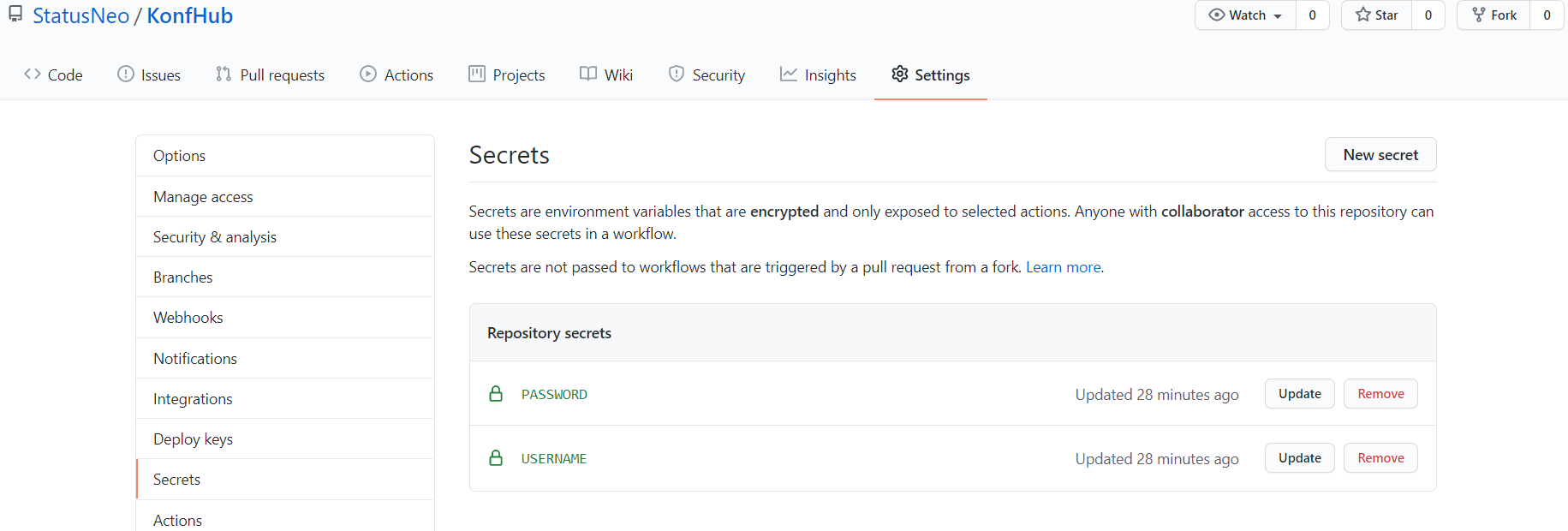Click the Insights graph icon

click(x=789, y=75)
